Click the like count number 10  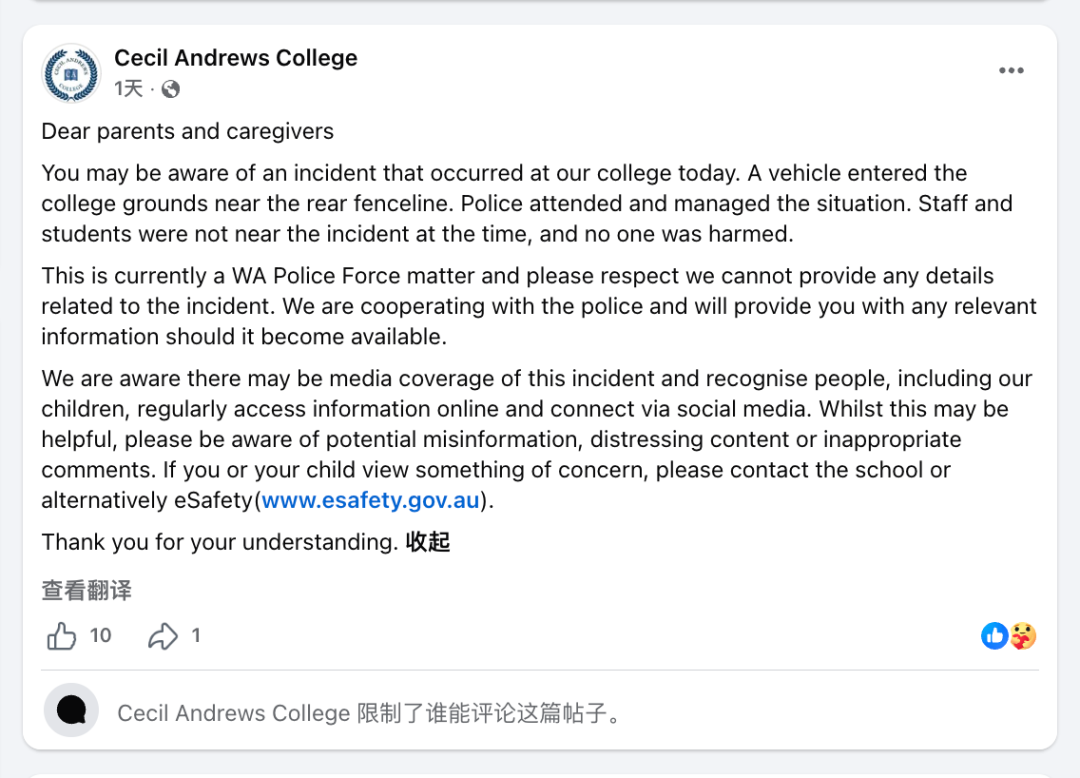tap(101, 635)
